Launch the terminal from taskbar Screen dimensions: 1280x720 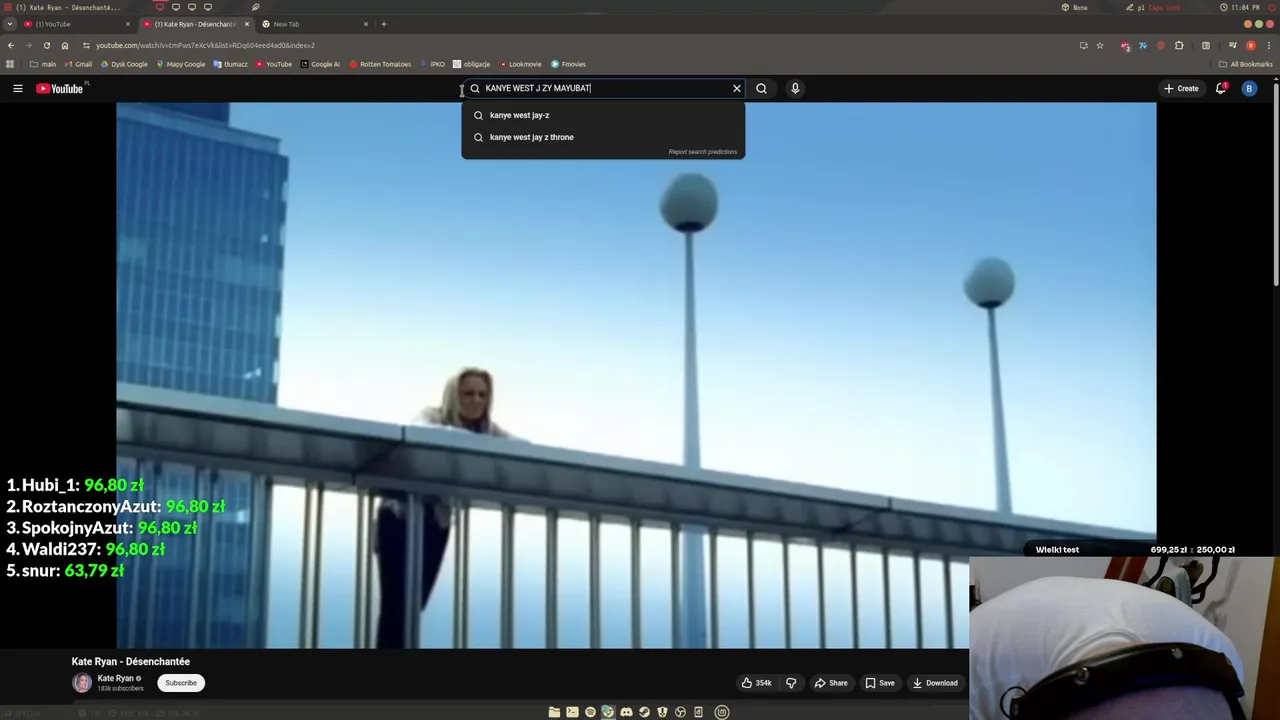(x=572, y=712)
